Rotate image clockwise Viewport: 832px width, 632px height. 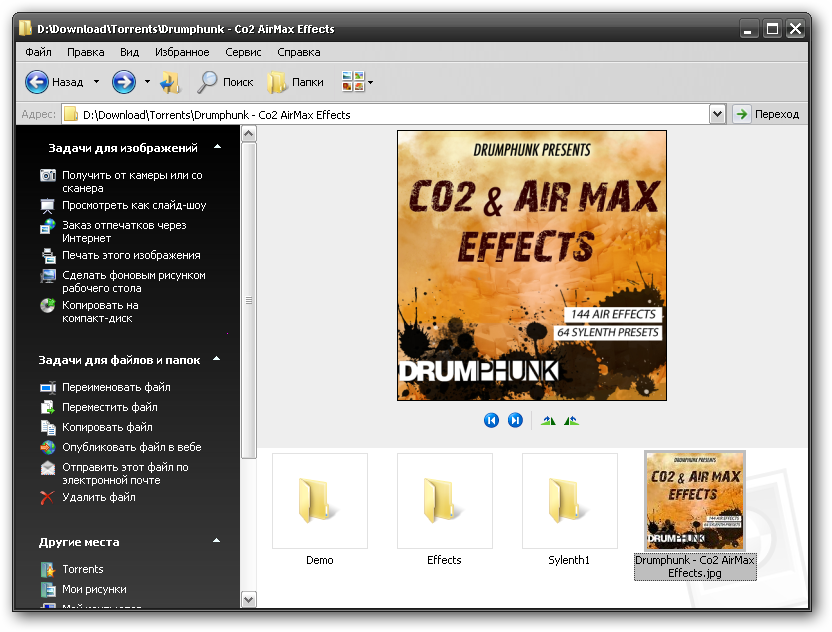(x=548, y=421)
